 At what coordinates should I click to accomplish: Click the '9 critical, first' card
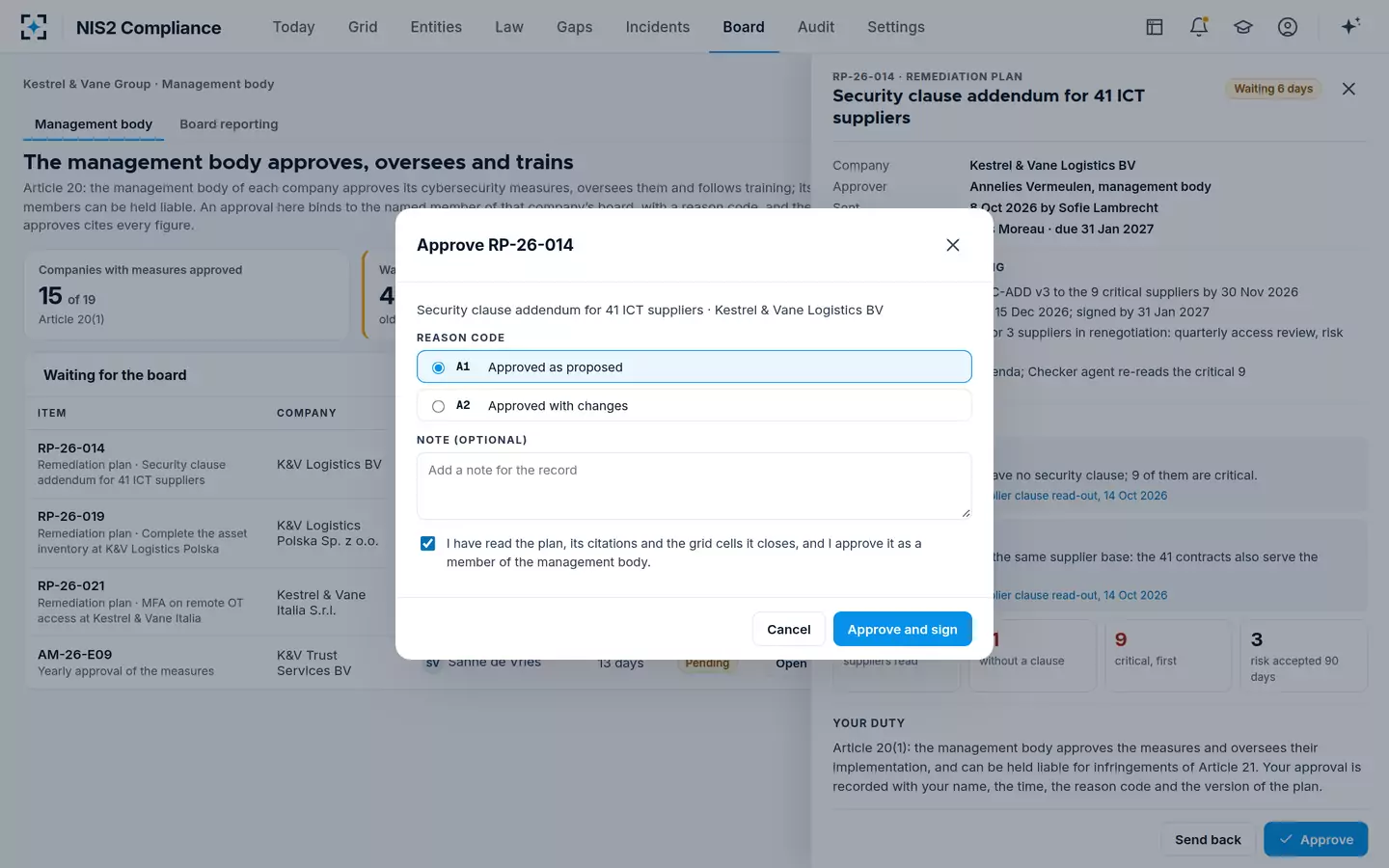(x=1167, y=656)
